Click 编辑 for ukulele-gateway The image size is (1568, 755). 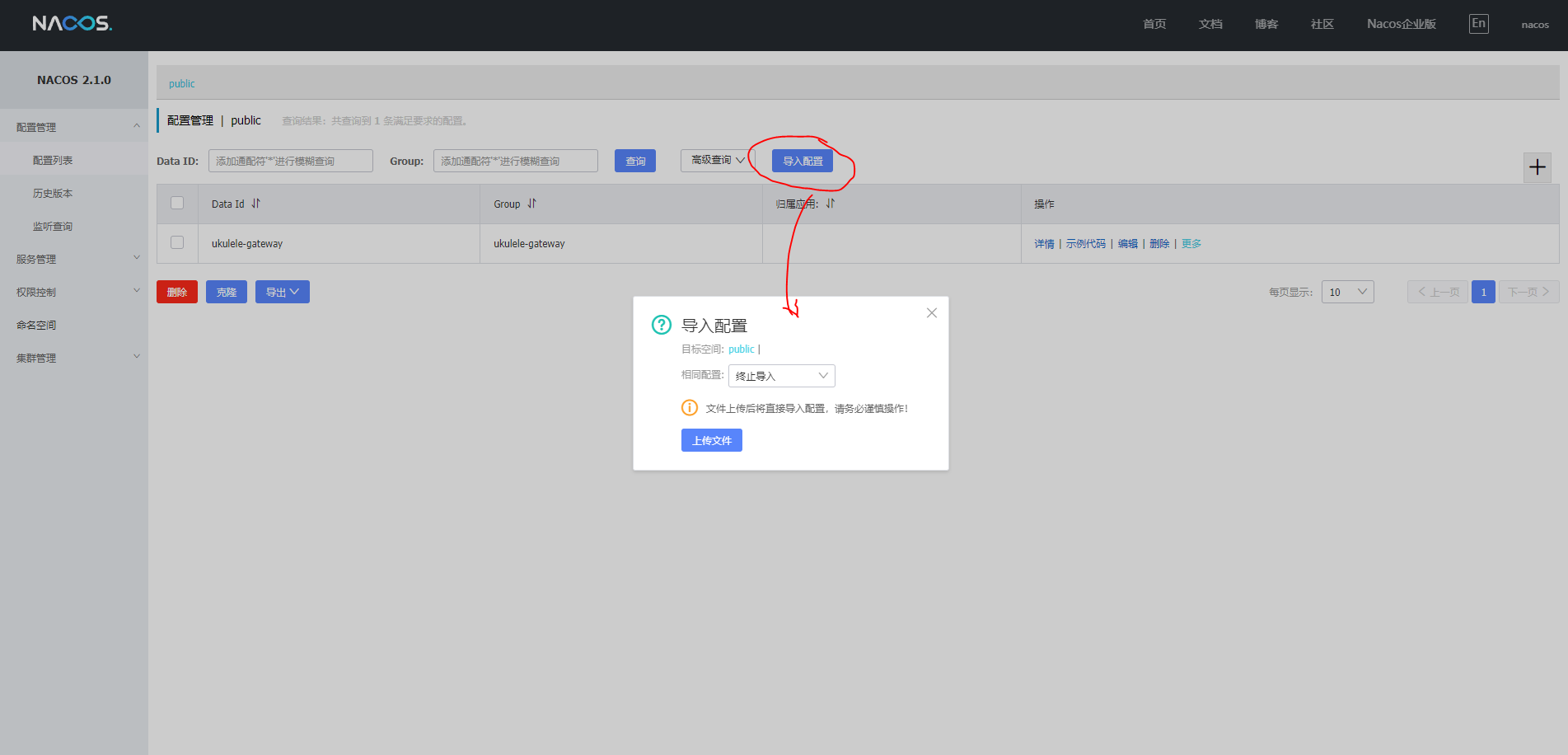pyautogui.click(x=1128, y=243)
